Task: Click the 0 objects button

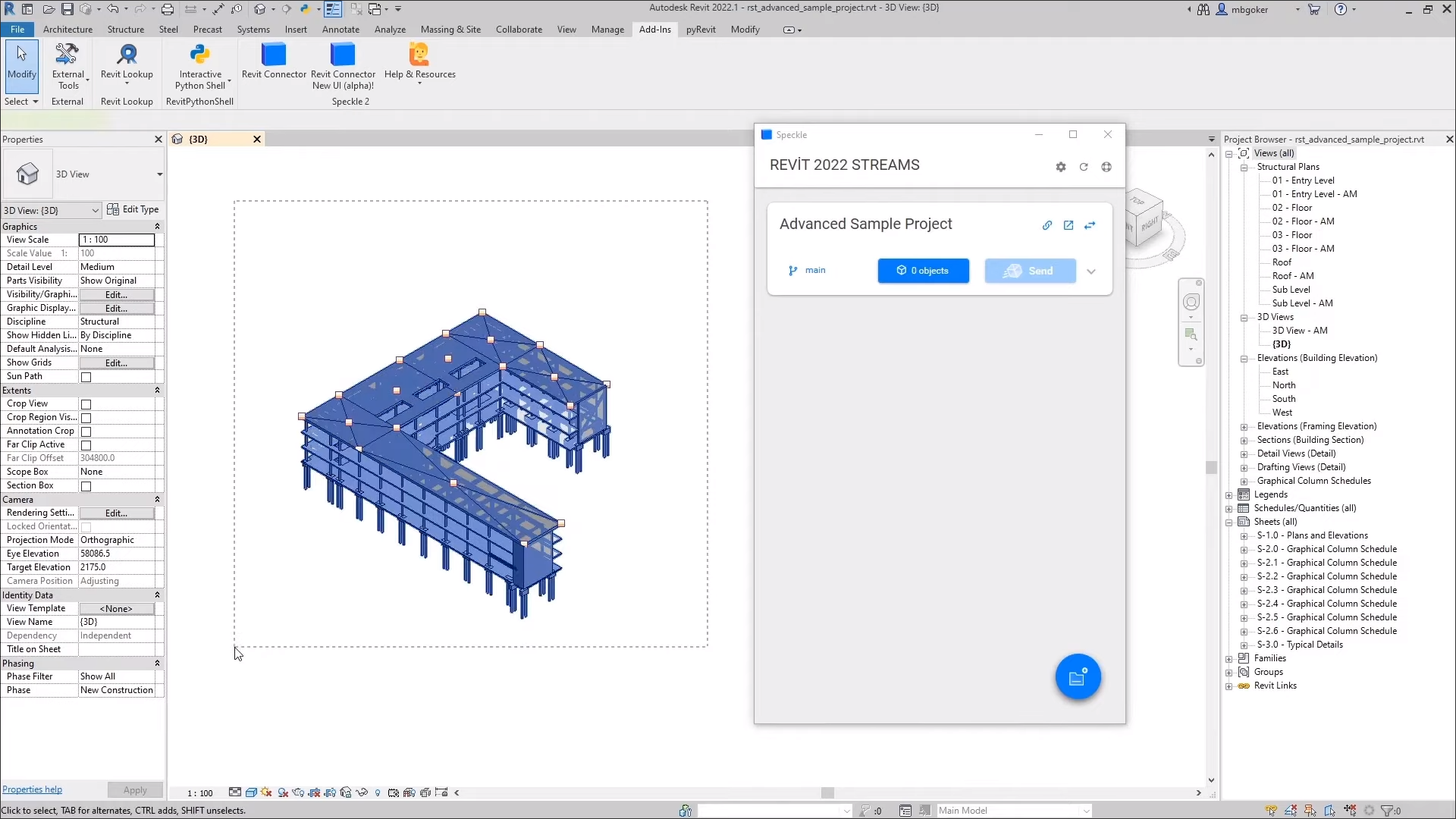Action: click(923, 271)
